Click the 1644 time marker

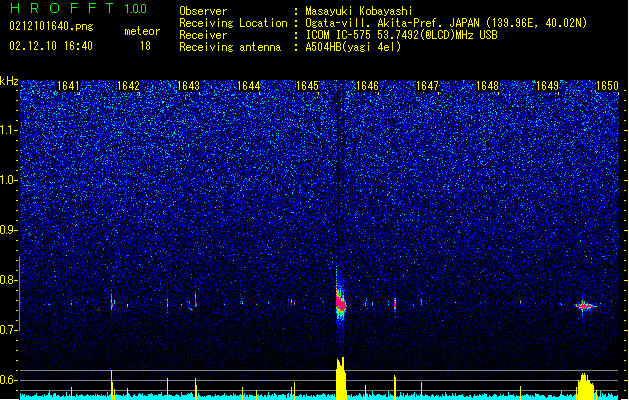[248, 86]
